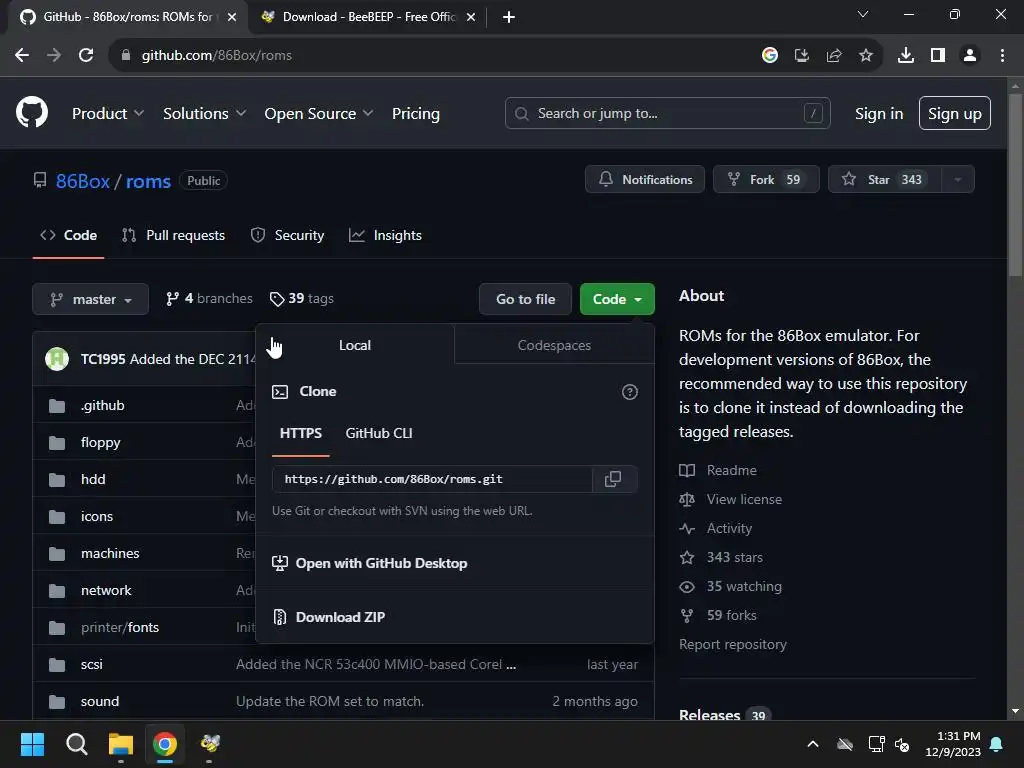
Task: Open Chrome three-dot menu
Action: pos(1002,56)
